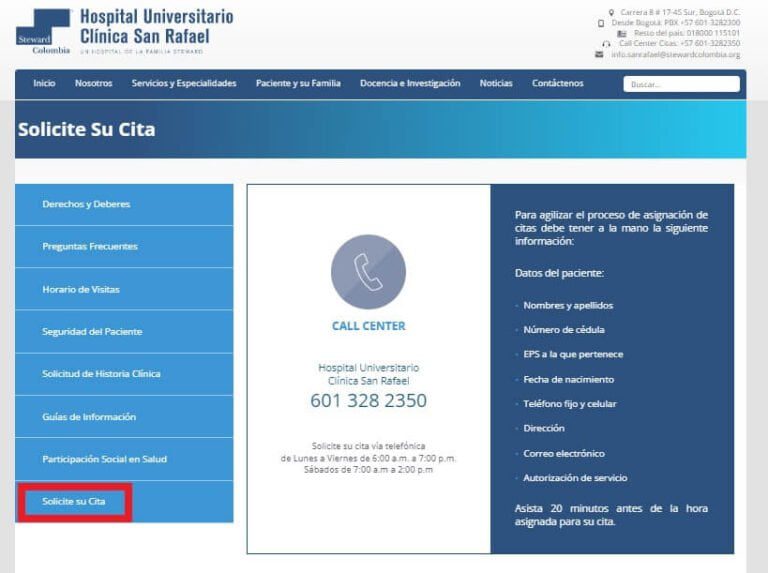Screen dimensions: 768x573
Task: Click the location pin icon beside the address
Action: (x=611, y=12)
